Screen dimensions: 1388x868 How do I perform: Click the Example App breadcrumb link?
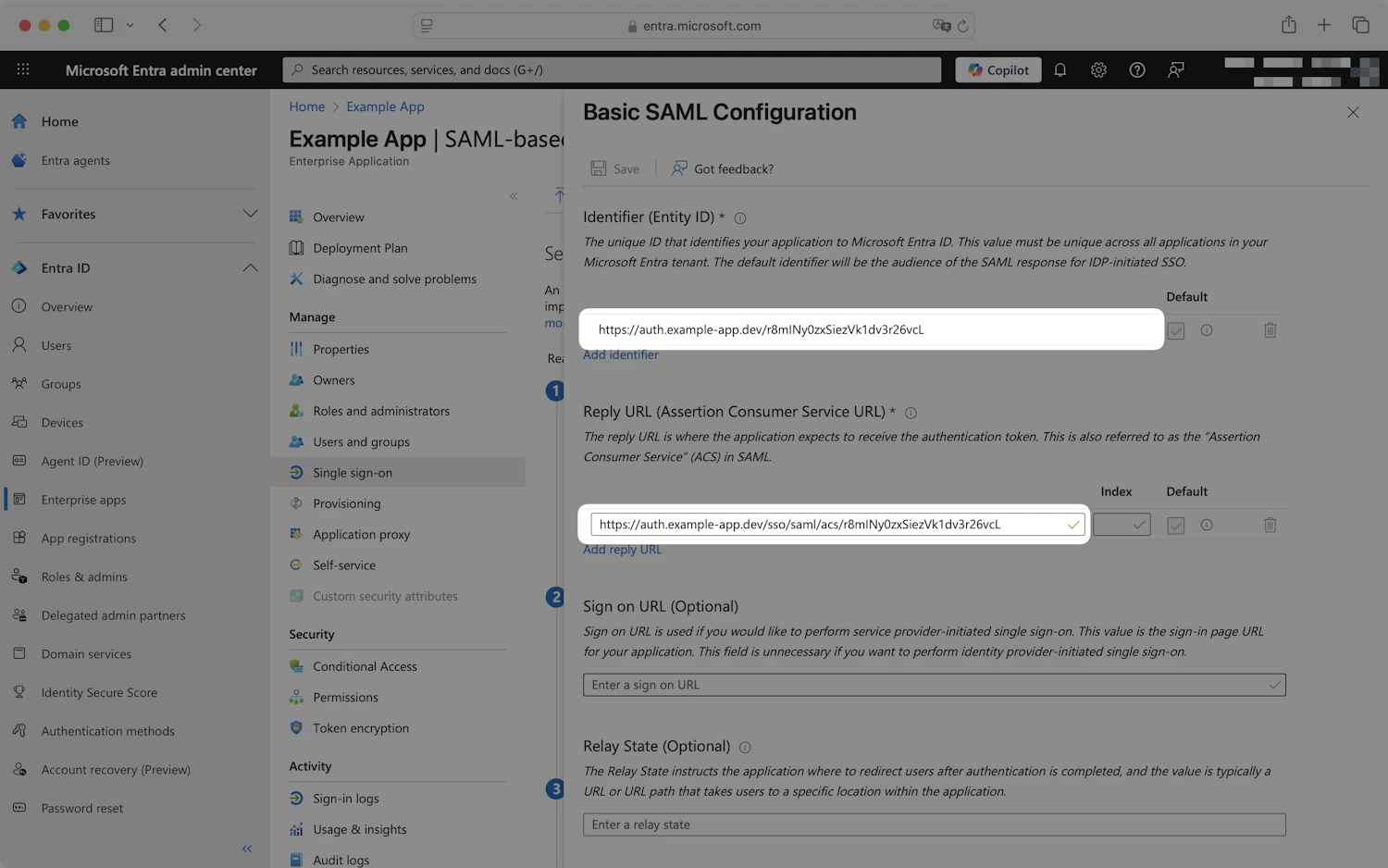(x=385, y=106)
